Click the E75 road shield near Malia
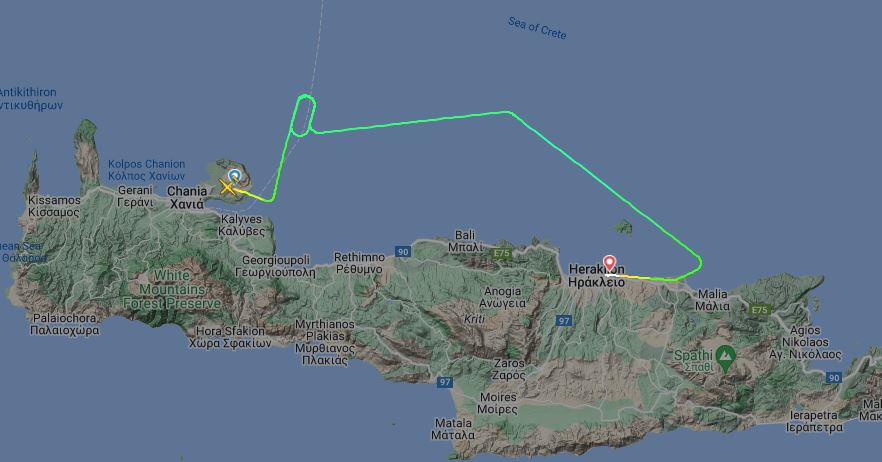The width and height of the screenshot is (882, 462). click(x=759, y=310)
